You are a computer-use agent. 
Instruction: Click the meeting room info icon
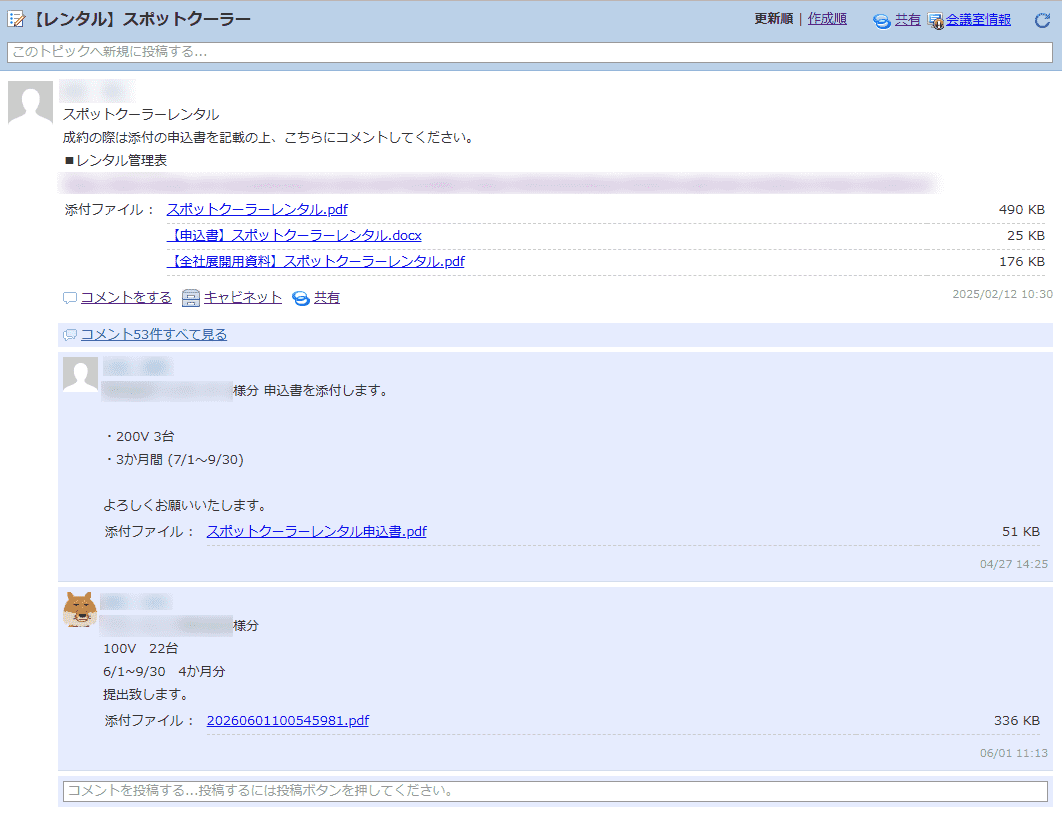point(935,21)
